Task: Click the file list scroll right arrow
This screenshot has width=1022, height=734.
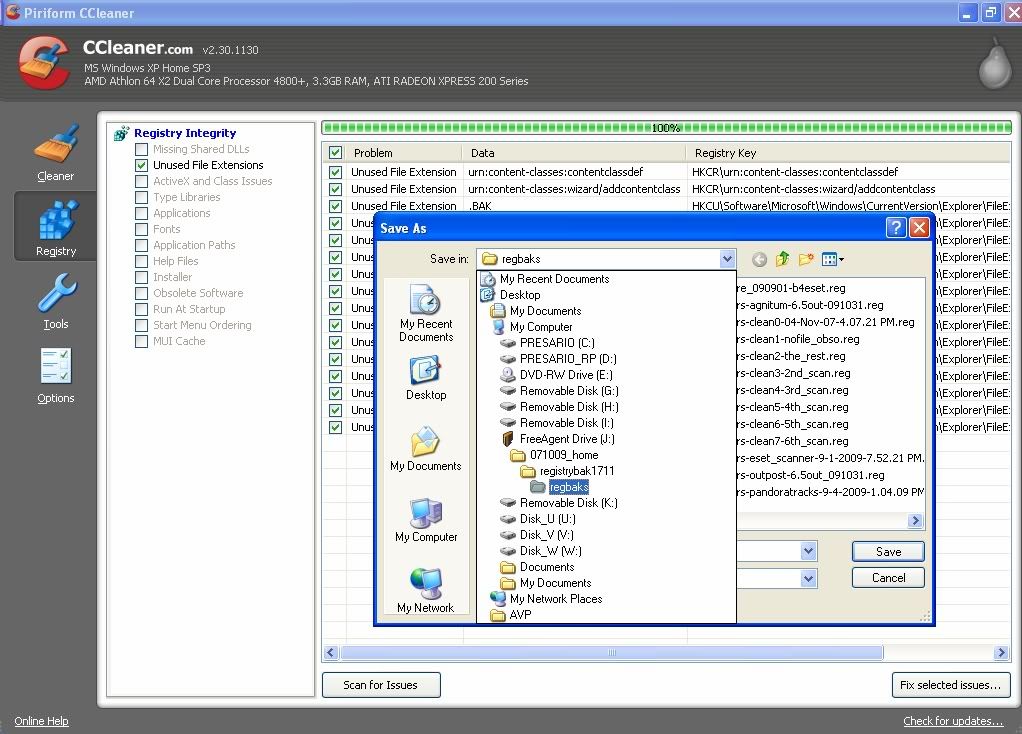Action: point(915,520)
